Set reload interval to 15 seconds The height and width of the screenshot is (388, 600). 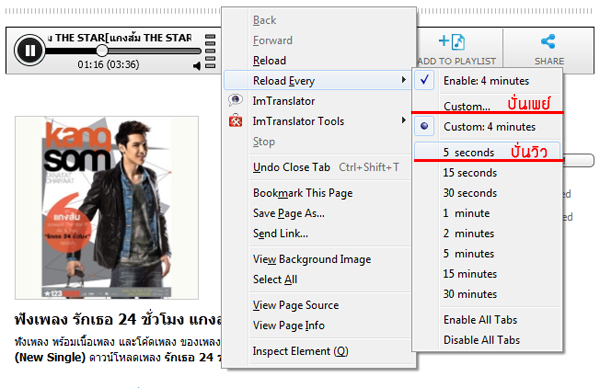[x=487, y=173]
